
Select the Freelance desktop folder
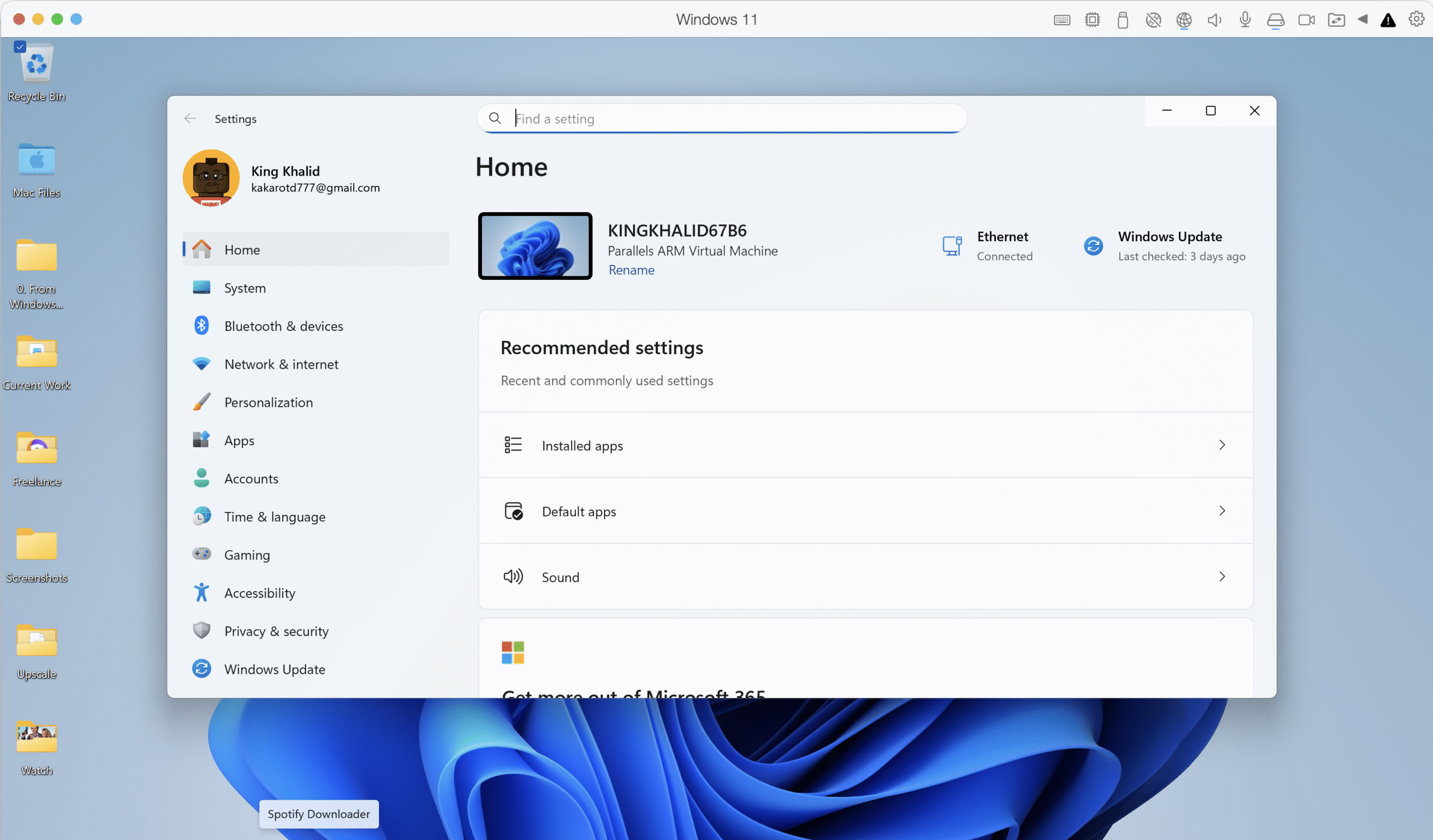(x=36, y=458)
